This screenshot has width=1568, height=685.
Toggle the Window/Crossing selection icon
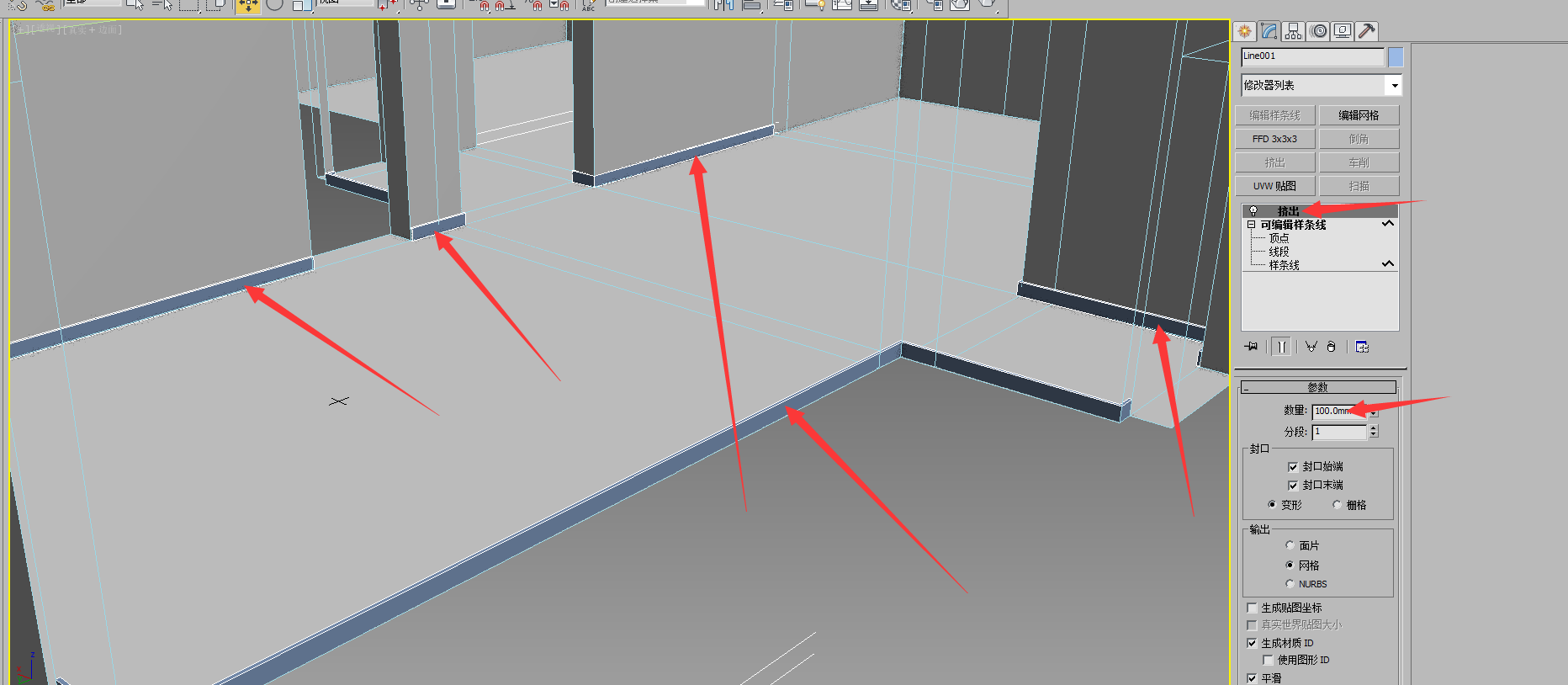click(x=216, y=4)
